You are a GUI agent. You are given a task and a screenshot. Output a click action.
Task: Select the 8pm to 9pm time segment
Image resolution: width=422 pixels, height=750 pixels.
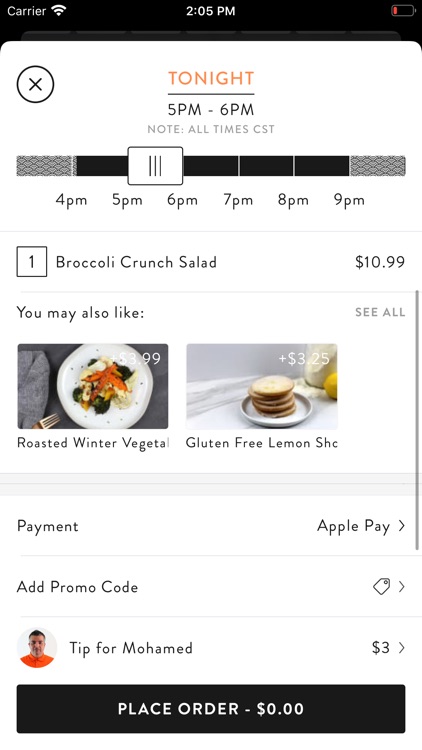pos(322,166)
